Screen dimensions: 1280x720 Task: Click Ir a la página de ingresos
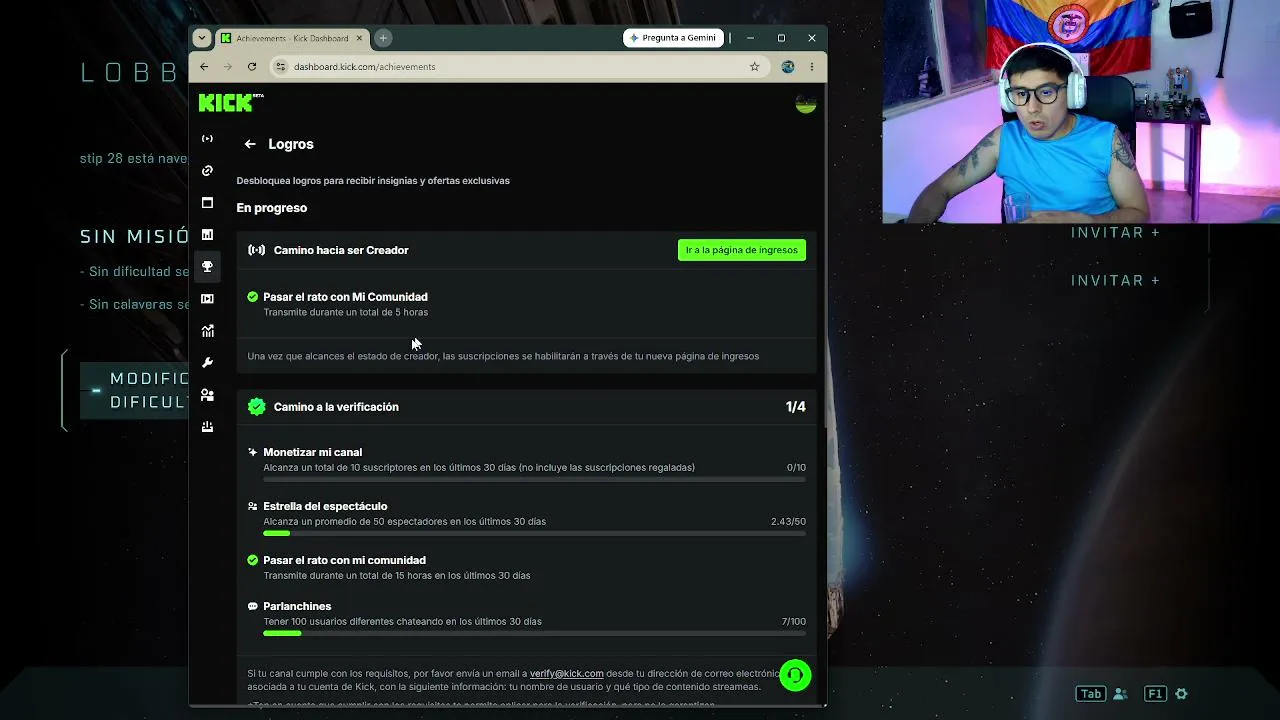coord(742,250)
